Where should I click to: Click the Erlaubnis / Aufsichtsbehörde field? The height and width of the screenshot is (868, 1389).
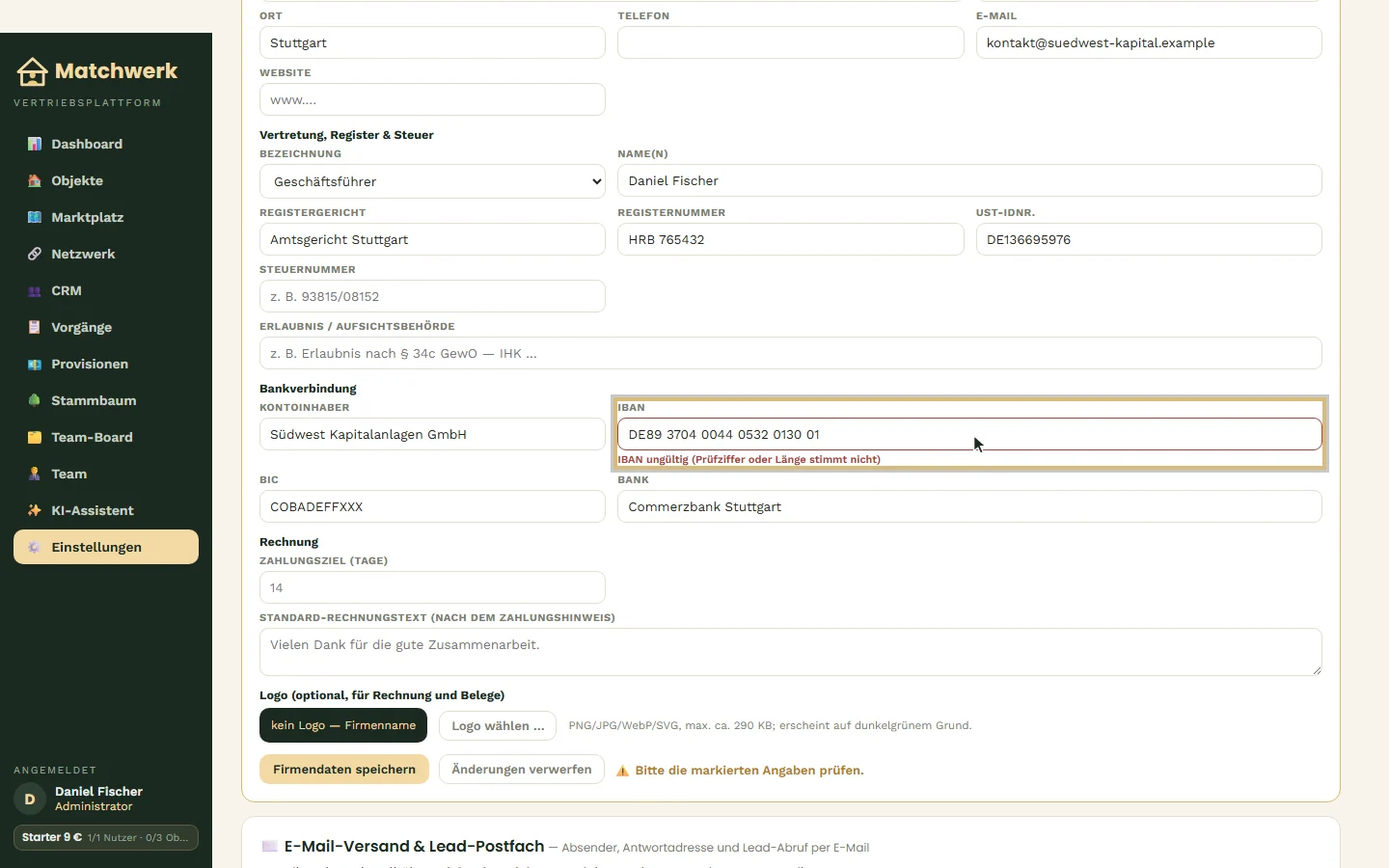pos(791,353)
